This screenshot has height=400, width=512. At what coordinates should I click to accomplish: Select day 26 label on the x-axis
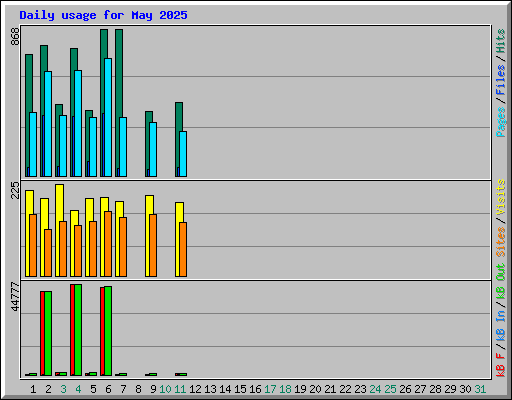(x=405, y=389)
